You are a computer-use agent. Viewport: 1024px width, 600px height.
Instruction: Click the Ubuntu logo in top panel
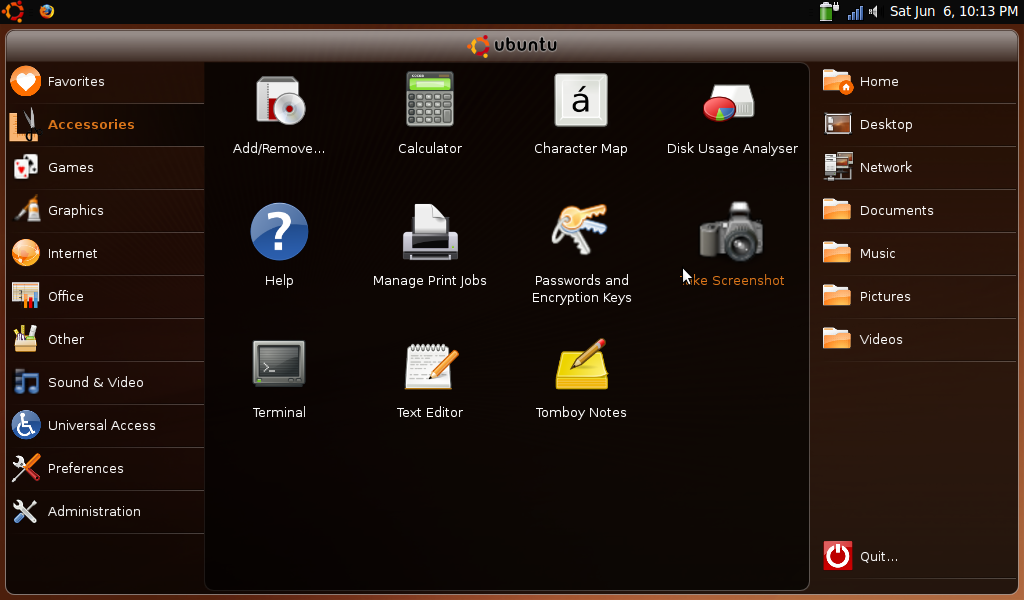[x=13, y=11]
